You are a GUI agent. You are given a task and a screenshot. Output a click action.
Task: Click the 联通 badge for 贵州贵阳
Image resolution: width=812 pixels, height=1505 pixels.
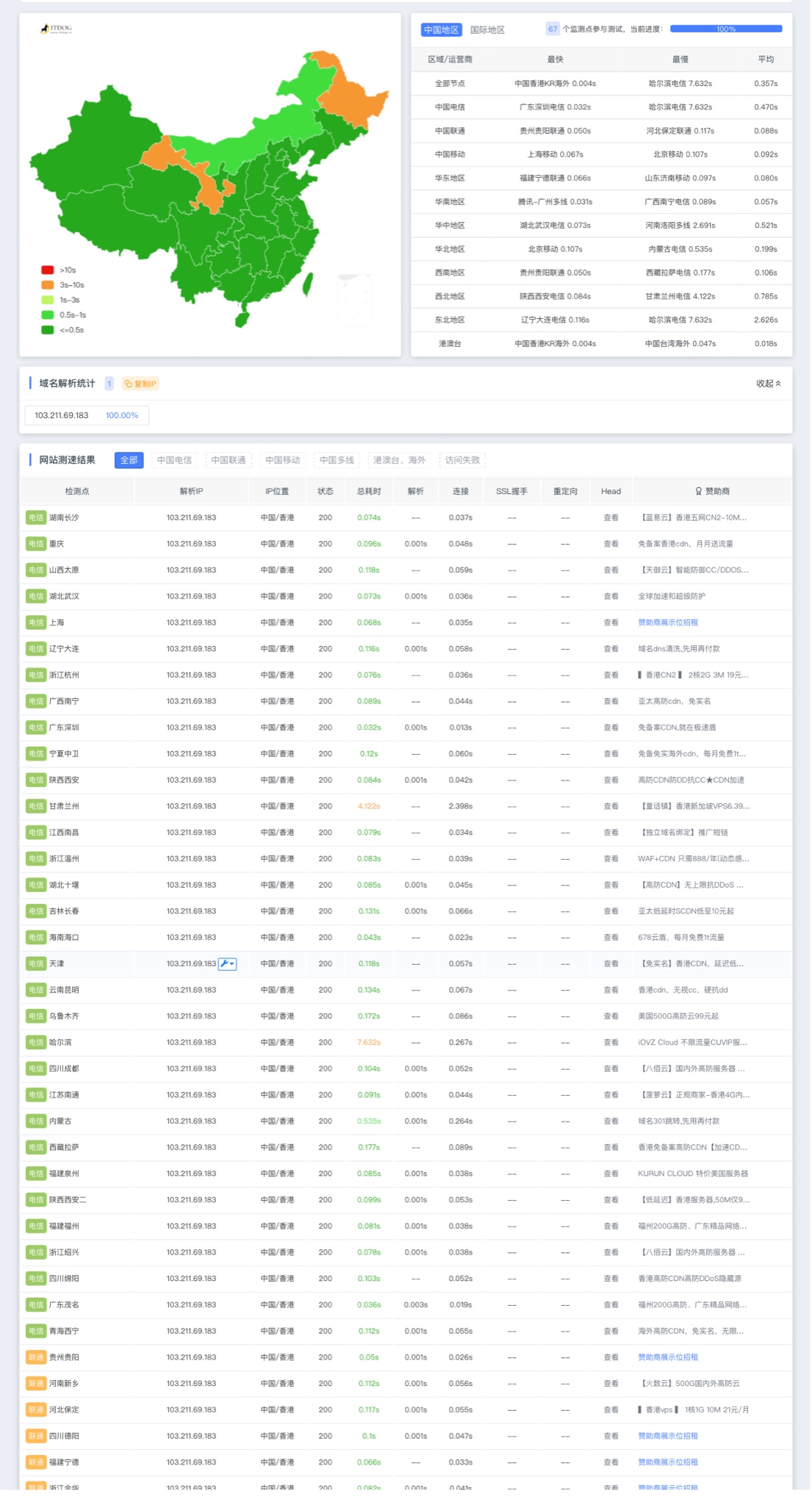click(36, 1357)
